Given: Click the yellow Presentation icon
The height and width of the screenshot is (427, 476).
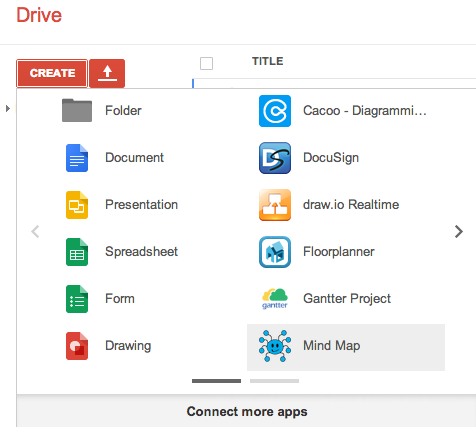Looking at the screenshot, I should [x=77, y=205].
